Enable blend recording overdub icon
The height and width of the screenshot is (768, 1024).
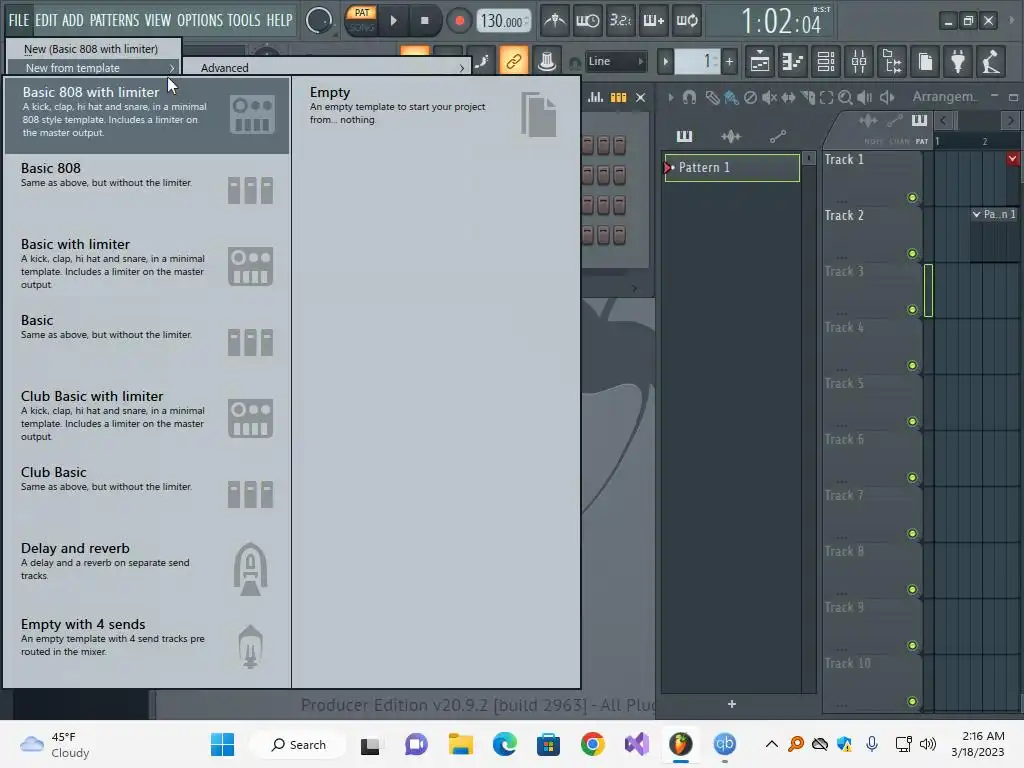653,21
